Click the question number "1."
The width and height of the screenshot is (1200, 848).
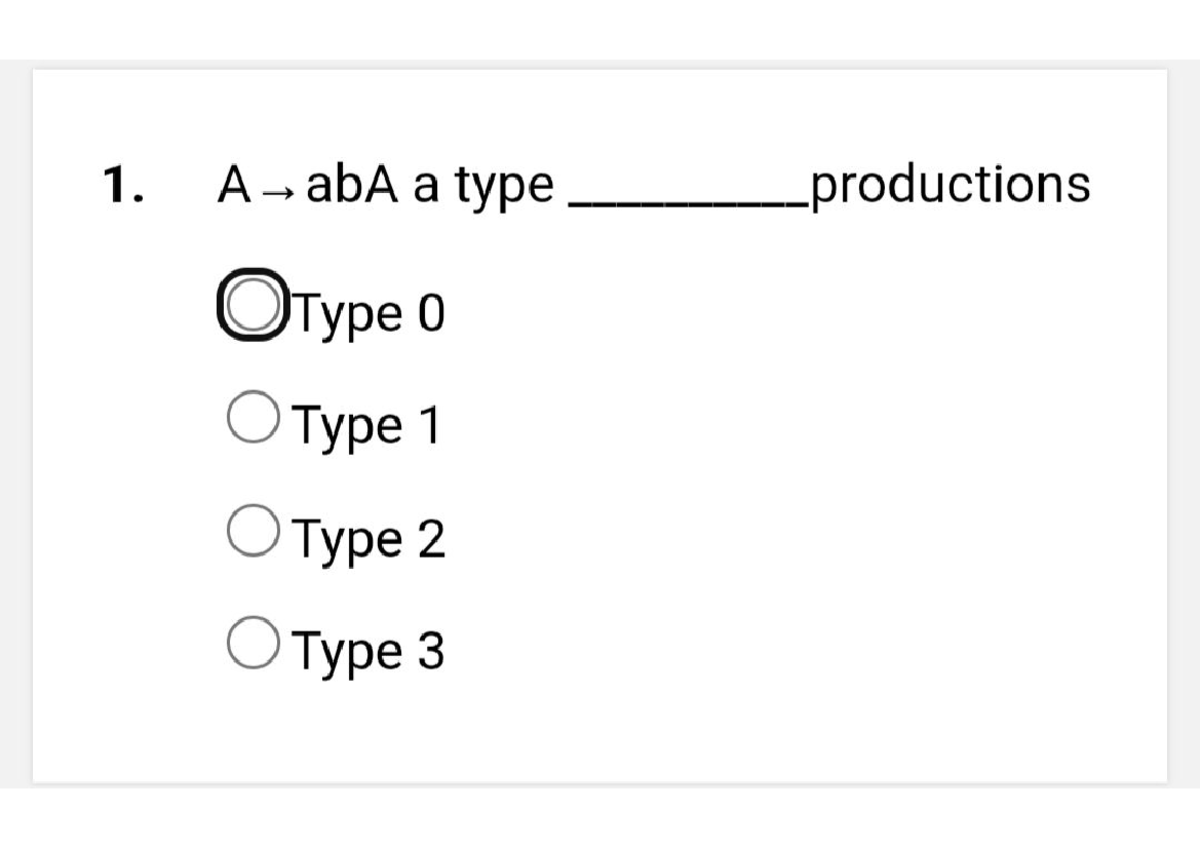[121, 185]
